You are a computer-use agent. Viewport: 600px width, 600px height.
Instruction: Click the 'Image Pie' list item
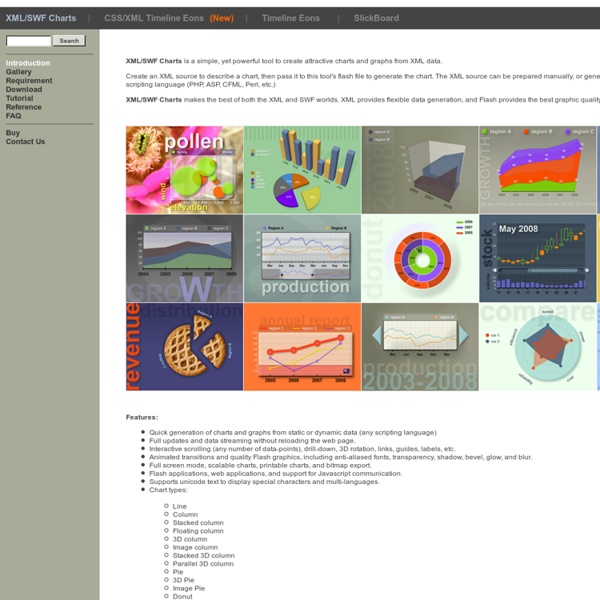pyautogui.click(x=189, y=588)
